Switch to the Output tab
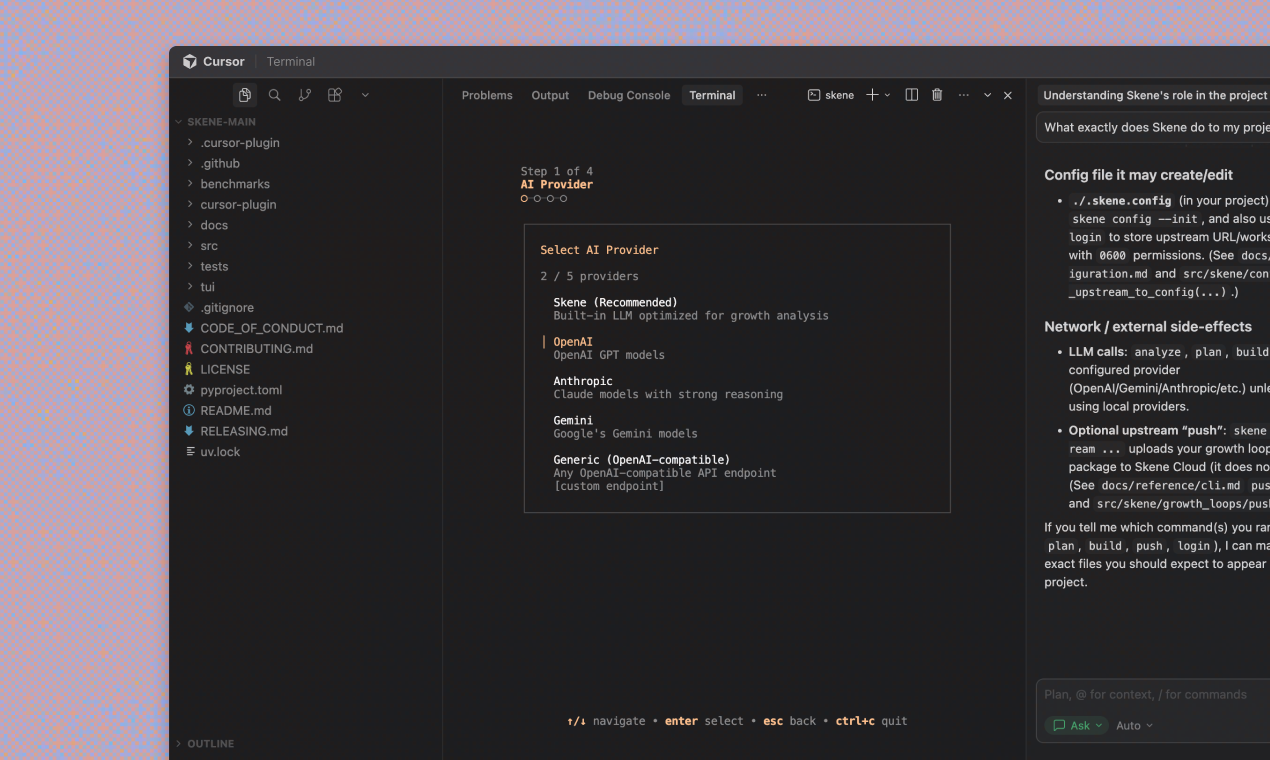Viewport: 1270px width, 760px height. [550, 95]
